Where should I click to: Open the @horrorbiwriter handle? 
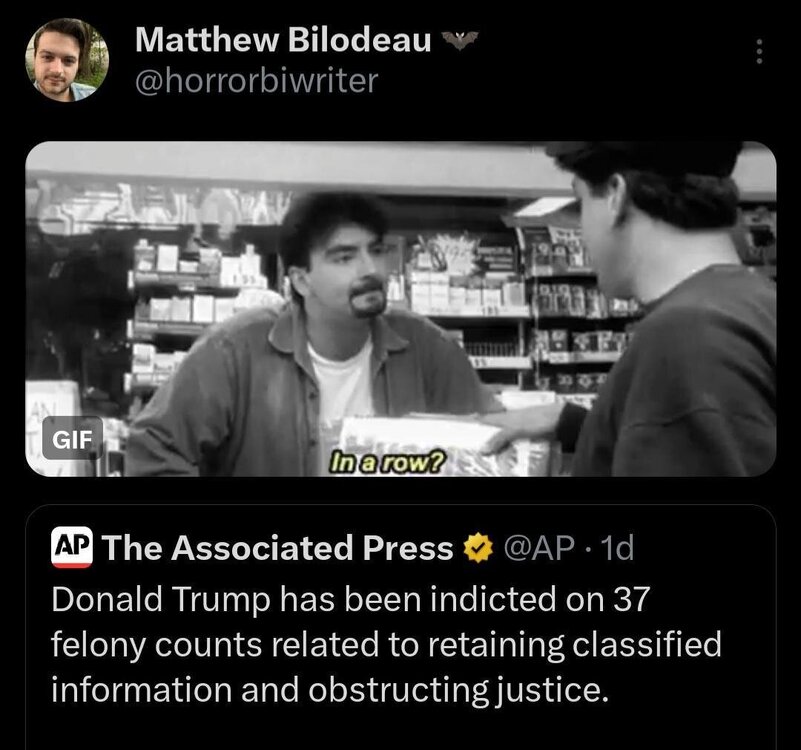(x=256, y=81)
